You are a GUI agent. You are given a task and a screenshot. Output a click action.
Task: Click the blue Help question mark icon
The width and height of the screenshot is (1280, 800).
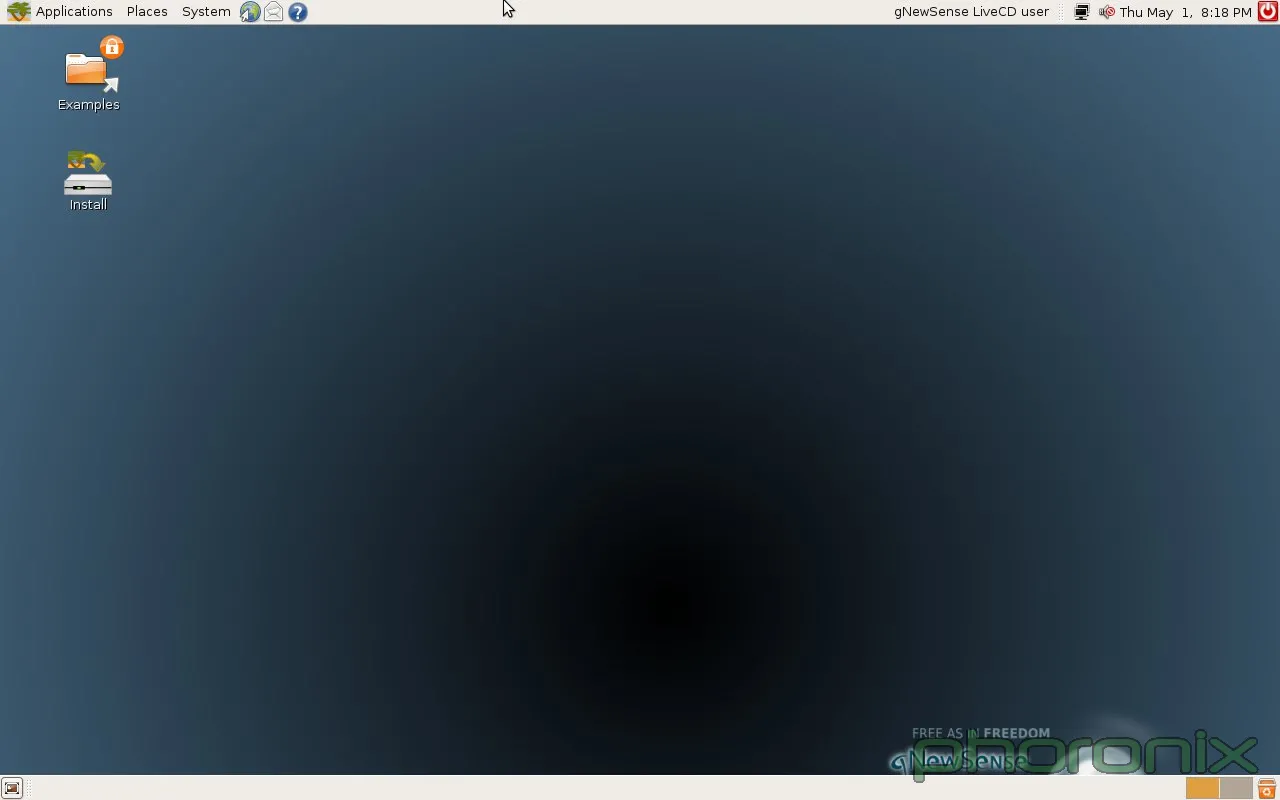[298, 12]
